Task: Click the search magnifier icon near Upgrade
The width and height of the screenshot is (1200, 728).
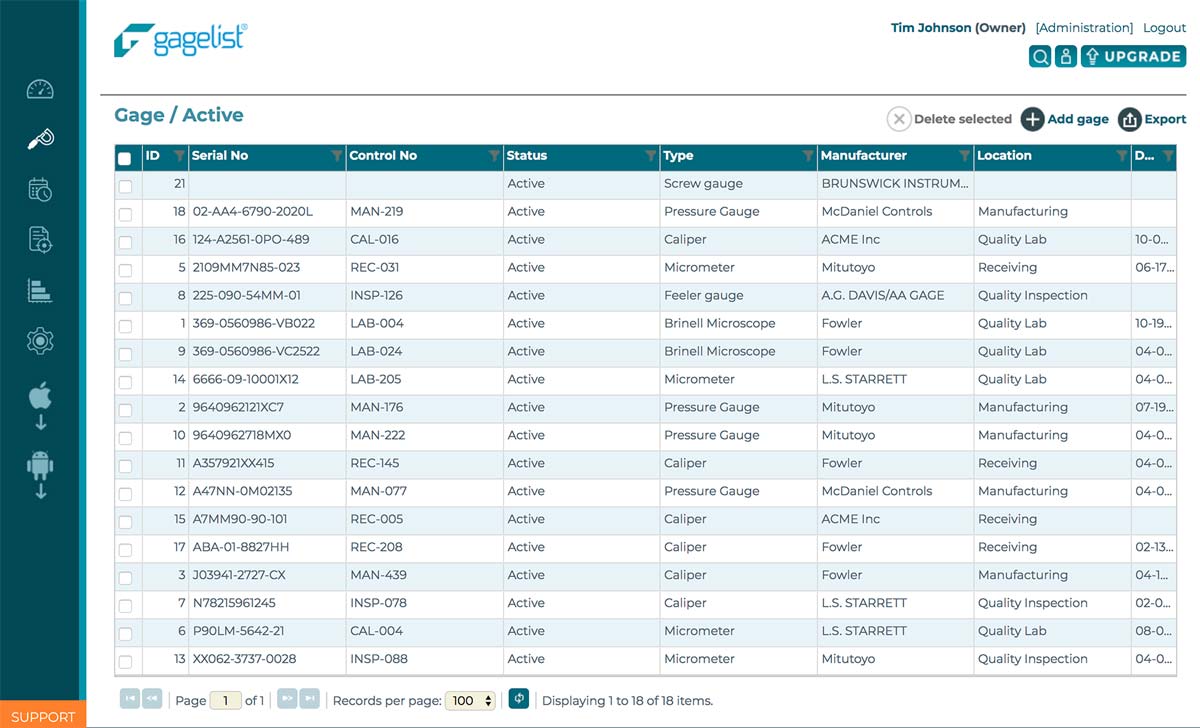Action: tap(1040, 57)
